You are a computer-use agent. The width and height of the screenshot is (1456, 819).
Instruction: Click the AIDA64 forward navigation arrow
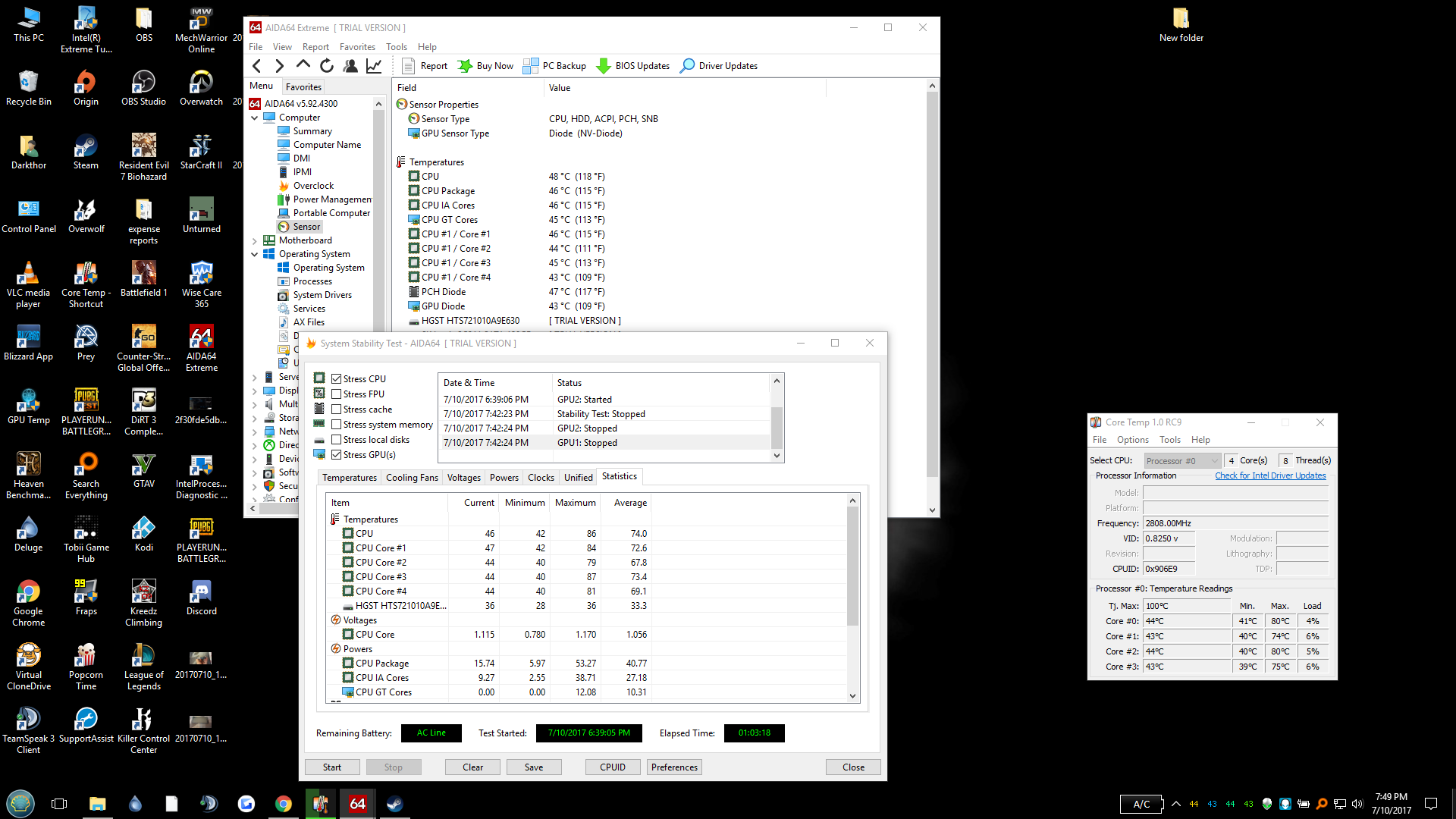point(280,66)
